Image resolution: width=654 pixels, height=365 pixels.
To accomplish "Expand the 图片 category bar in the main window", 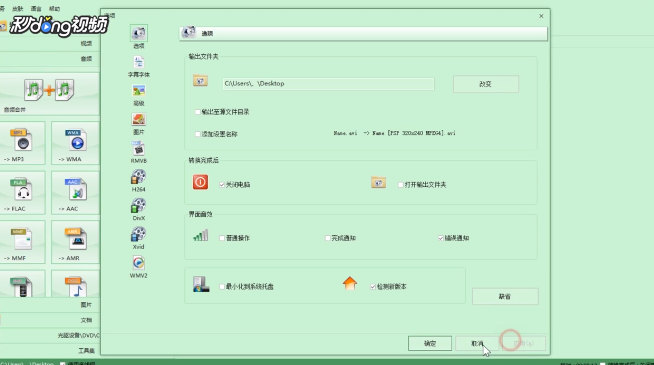I will [50, 305].
